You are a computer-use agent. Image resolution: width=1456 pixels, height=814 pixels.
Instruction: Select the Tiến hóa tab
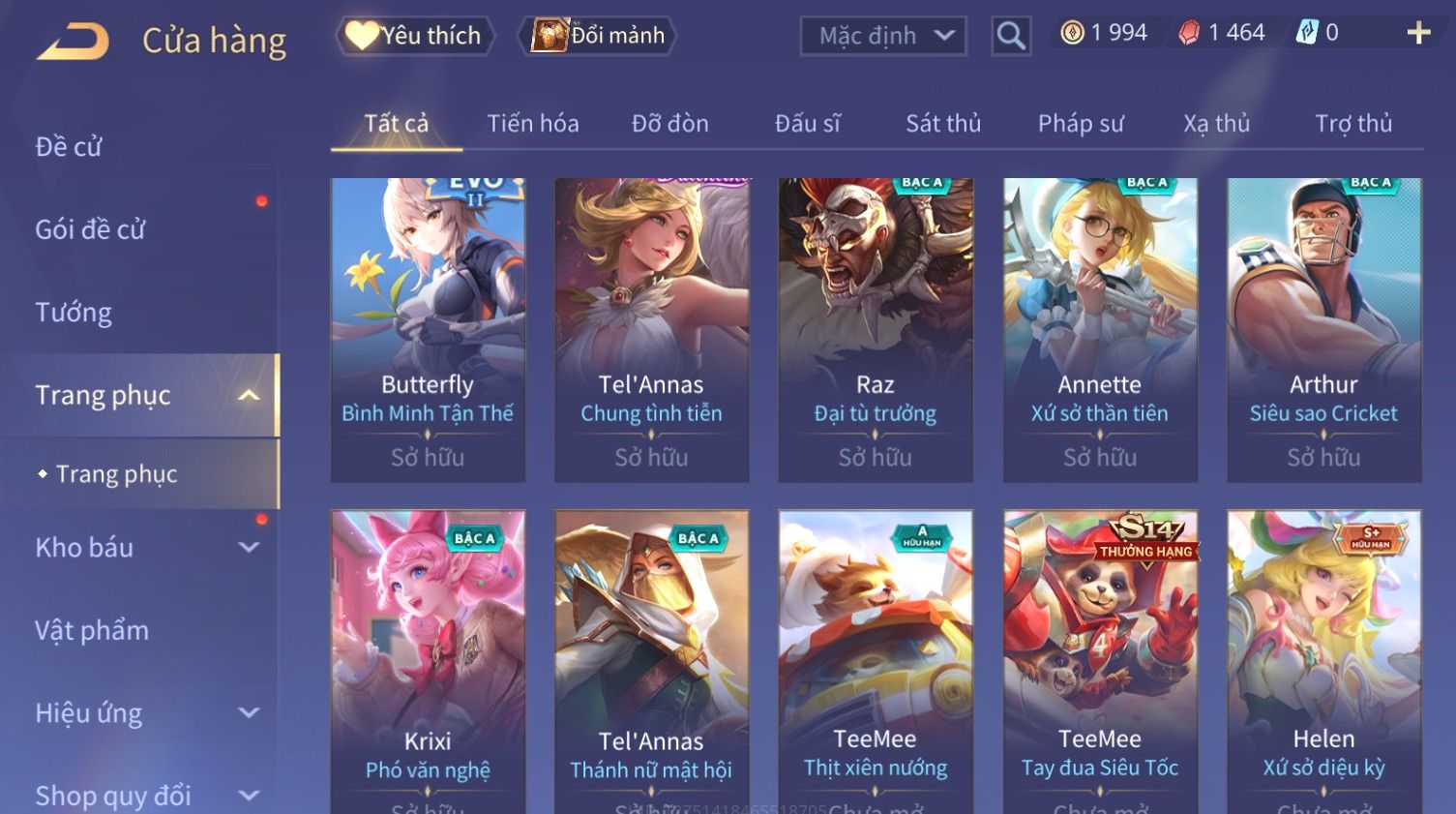pyautogui.click(x=533, y=124)
